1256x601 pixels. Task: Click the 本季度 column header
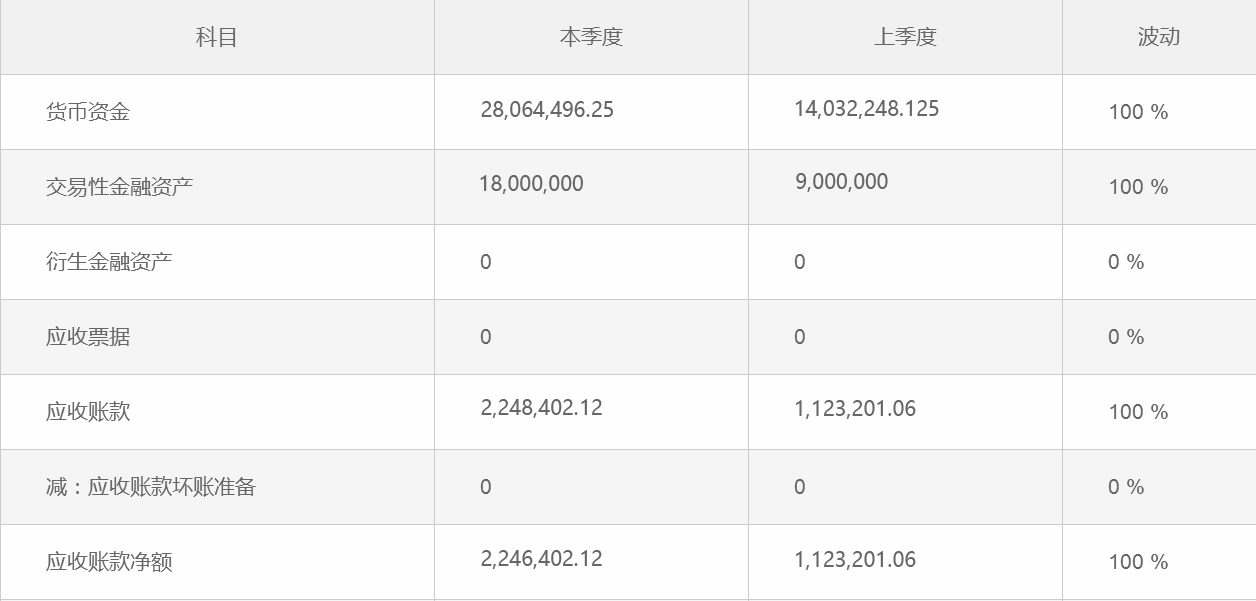(x=591, y=37)
